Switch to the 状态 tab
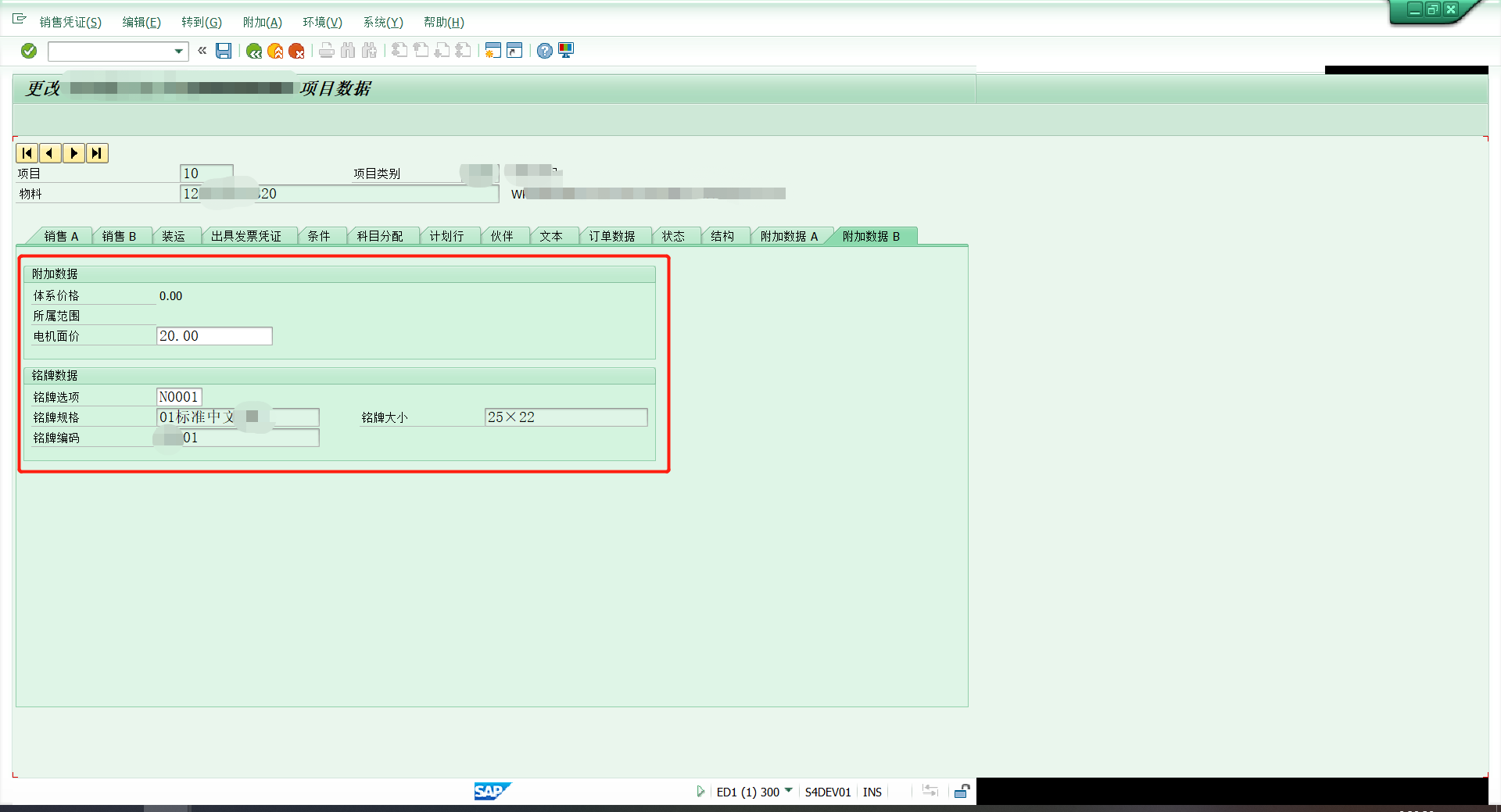 coord(673,236)
